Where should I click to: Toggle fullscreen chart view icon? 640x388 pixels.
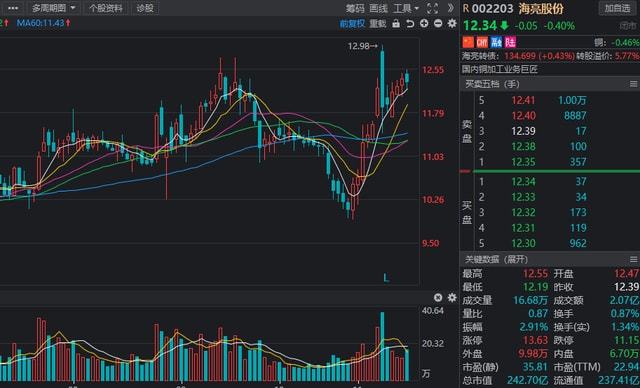pyautogui.click(x=432, y=8)
